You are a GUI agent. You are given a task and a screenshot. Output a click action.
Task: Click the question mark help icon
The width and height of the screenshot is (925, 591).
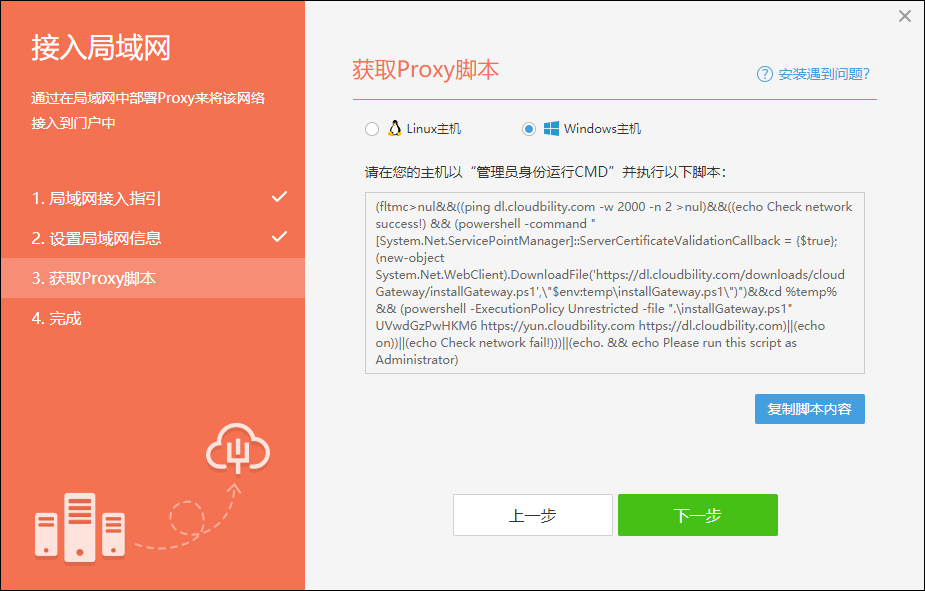765,74
